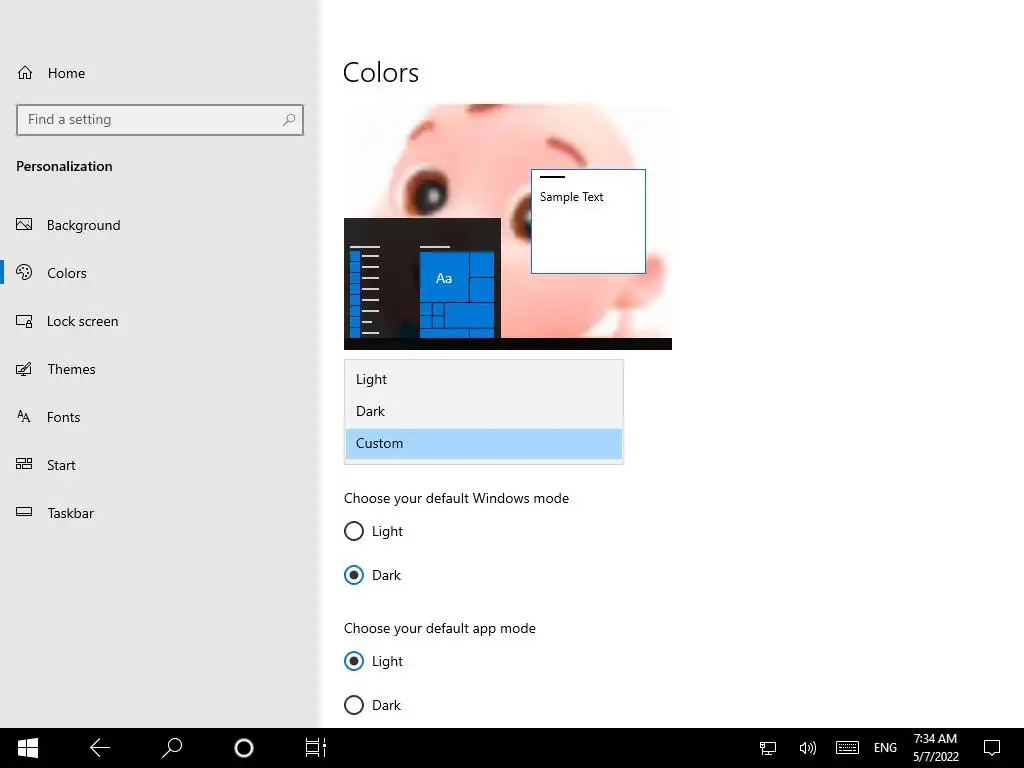Click 'Choose your default app mode' label

click(x=440, y=628)
